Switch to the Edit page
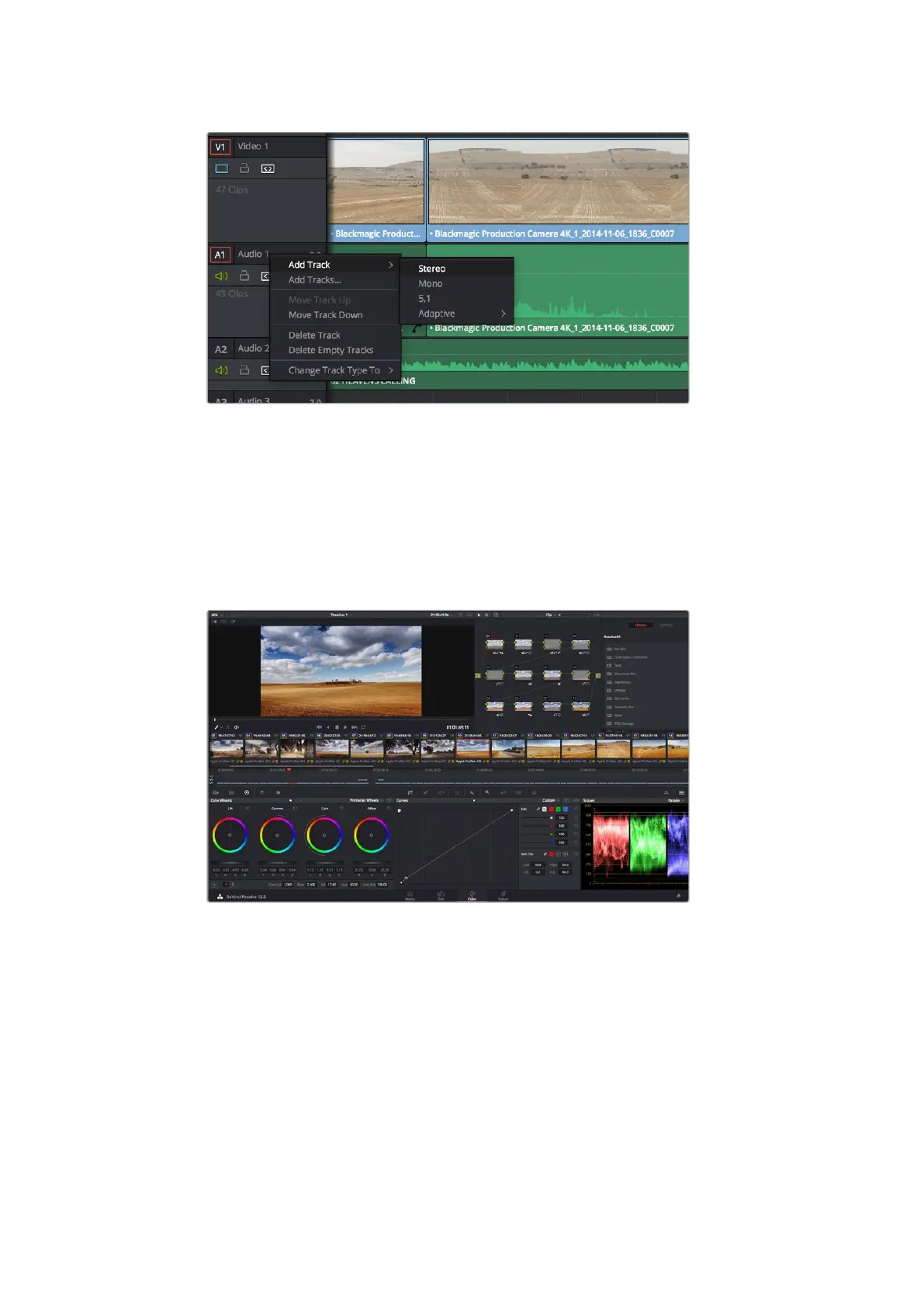Screen dimensions: 924x1307 pos(441,896)
